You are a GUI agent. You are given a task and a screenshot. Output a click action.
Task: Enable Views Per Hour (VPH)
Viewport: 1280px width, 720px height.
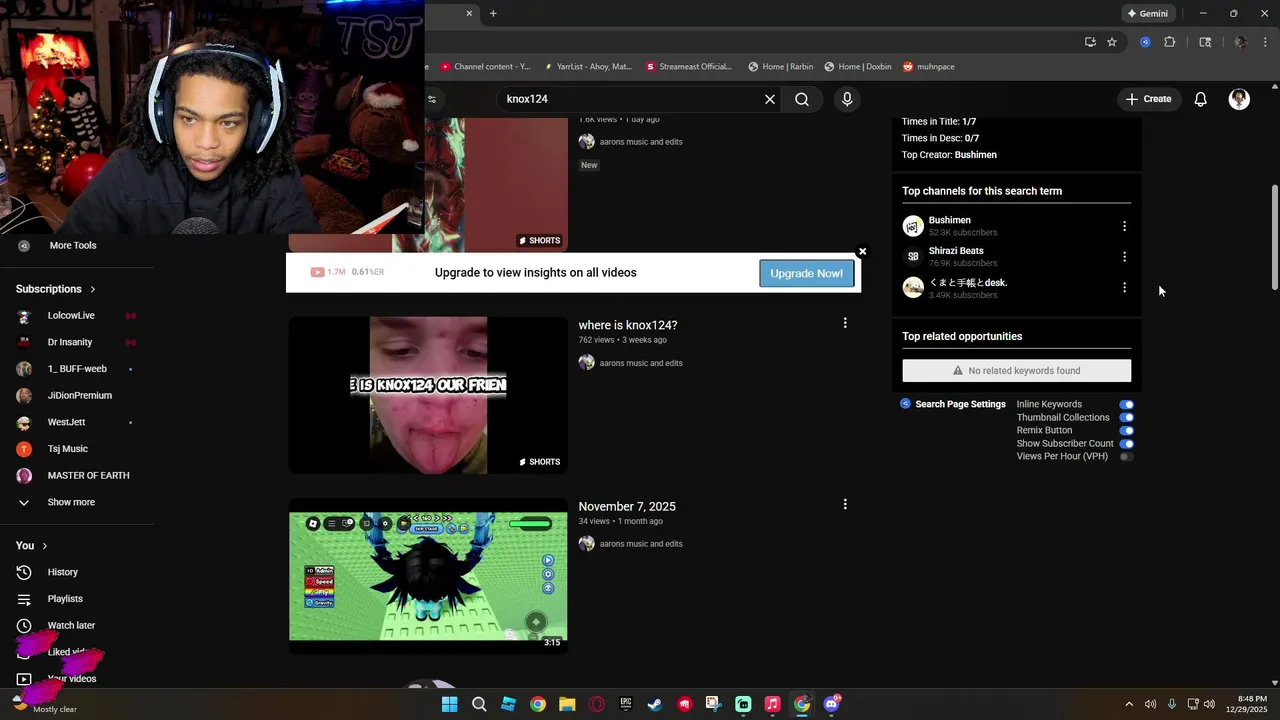1127,457
